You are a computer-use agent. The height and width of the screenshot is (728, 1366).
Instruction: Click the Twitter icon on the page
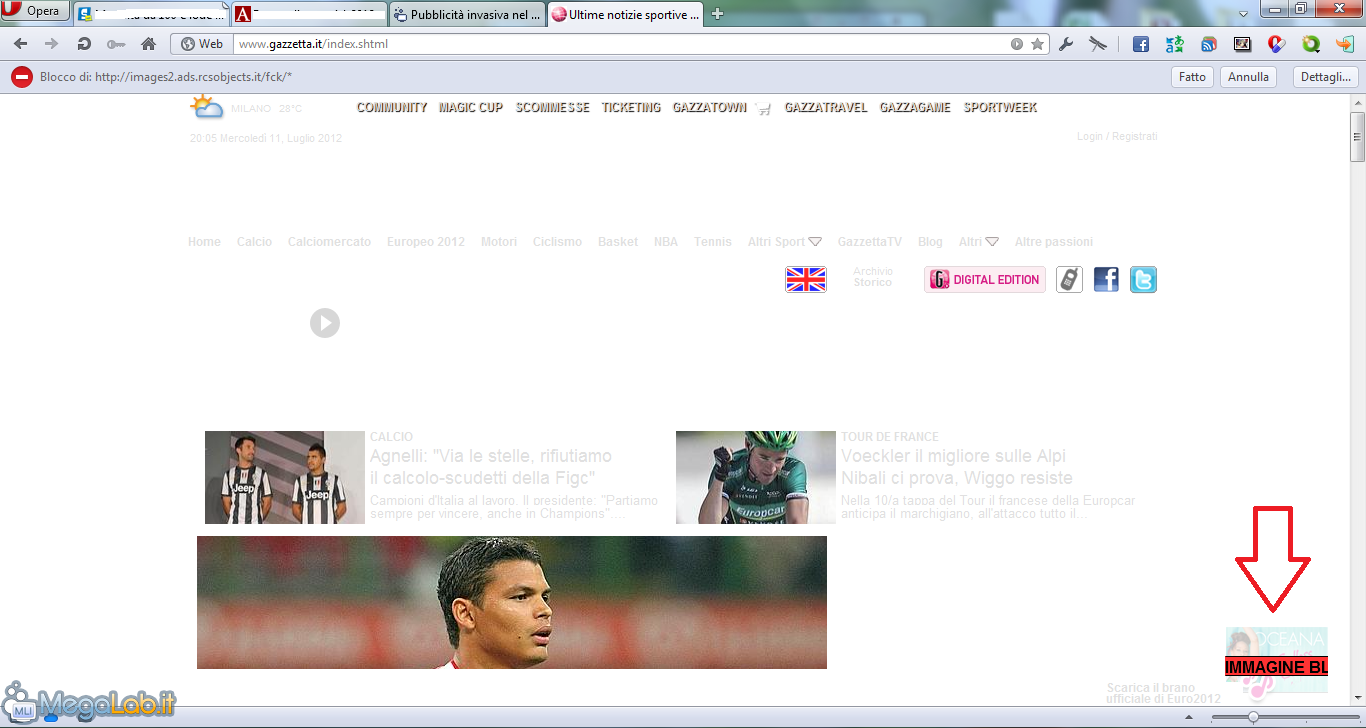click(x=1143, y=280)
